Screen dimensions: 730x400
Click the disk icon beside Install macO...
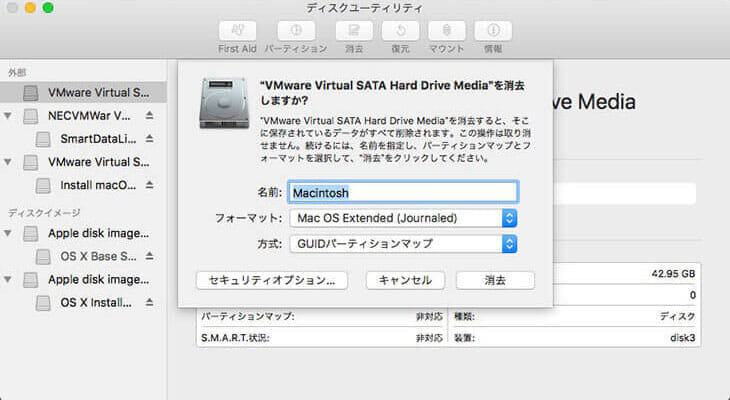tap(43, 185)
